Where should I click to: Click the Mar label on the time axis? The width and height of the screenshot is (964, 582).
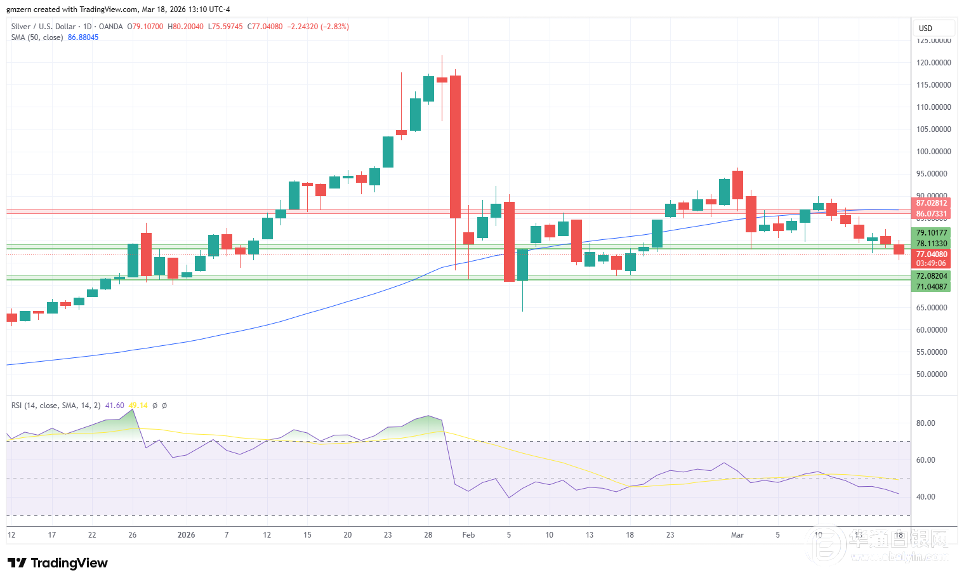click(738, 535)
